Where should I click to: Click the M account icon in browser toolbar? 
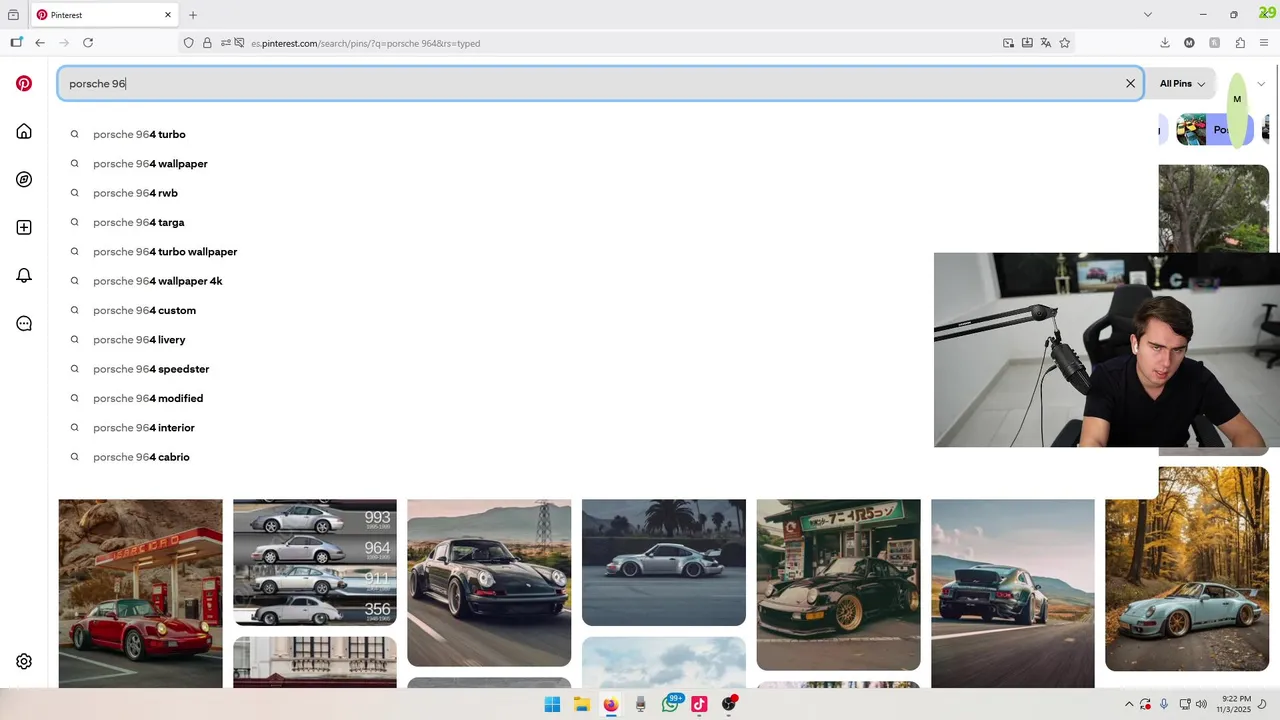tap(1189, 43)
